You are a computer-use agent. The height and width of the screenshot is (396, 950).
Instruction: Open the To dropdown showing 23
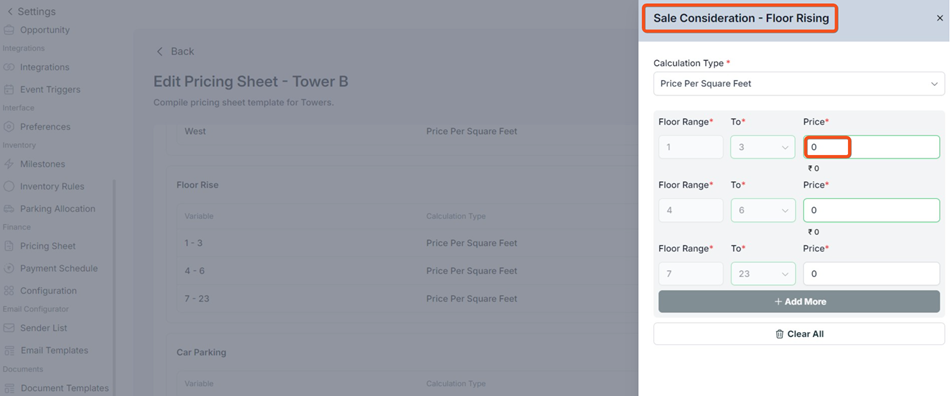tap(762, 274)
